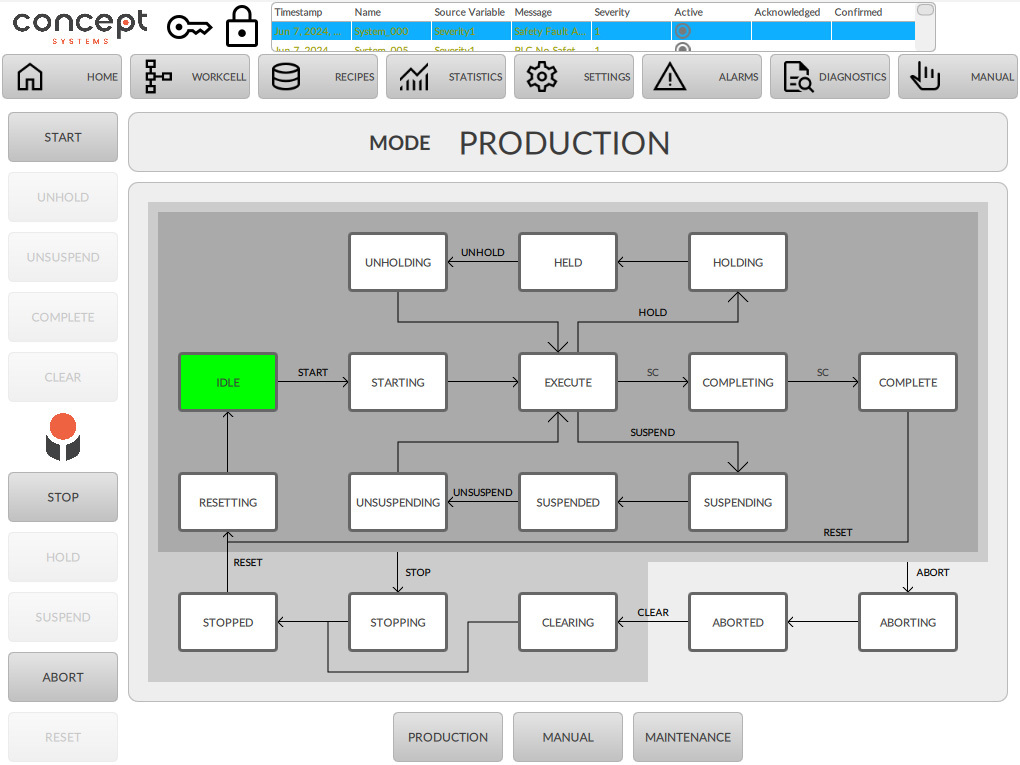The height and width of the screenshot is (765, 1020).
Task: Select SETTINGS label in navigation bar
Action: (606, 77)
